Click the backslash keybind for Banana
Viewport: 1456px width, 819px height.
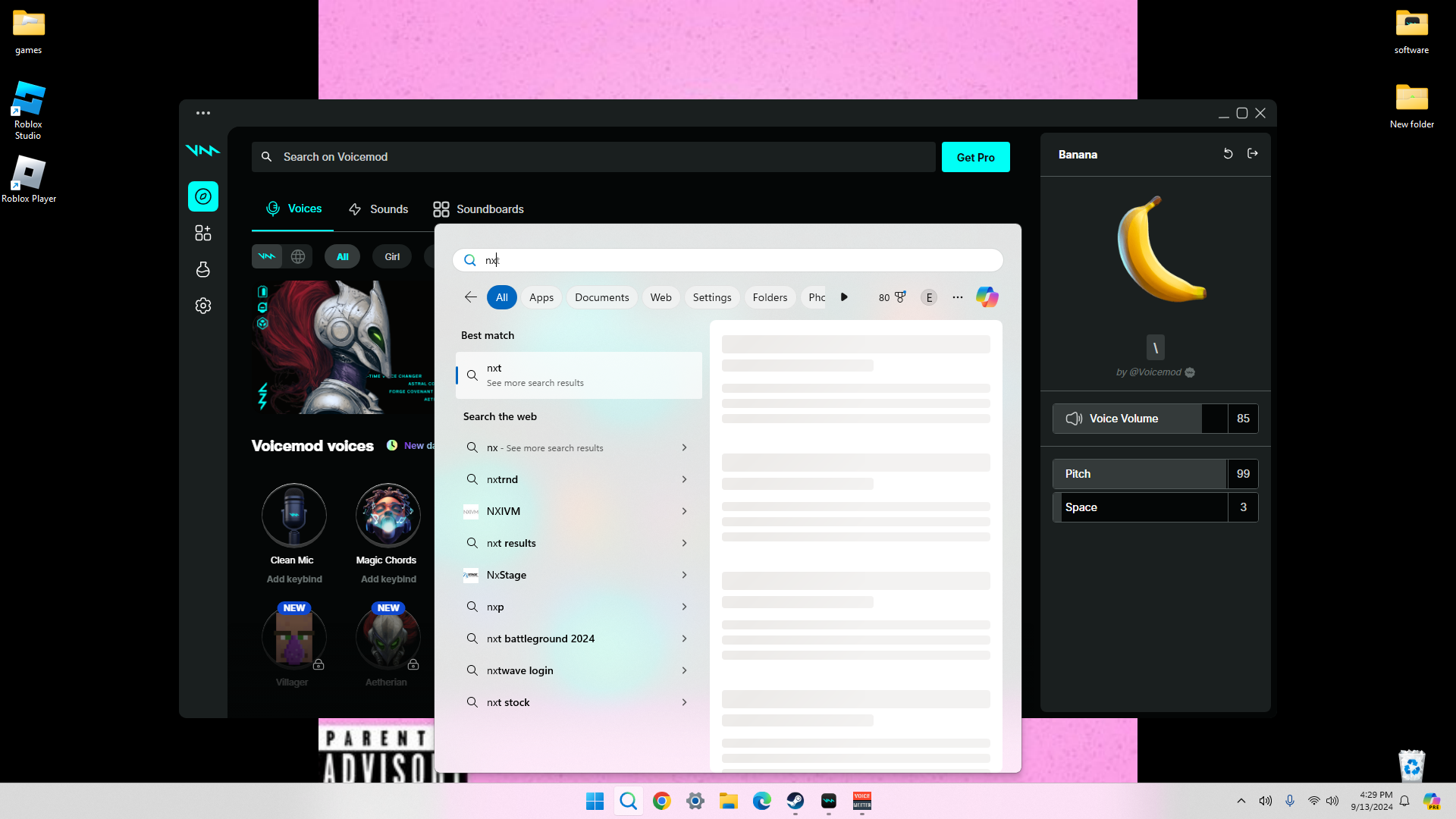click(1156, 347)
